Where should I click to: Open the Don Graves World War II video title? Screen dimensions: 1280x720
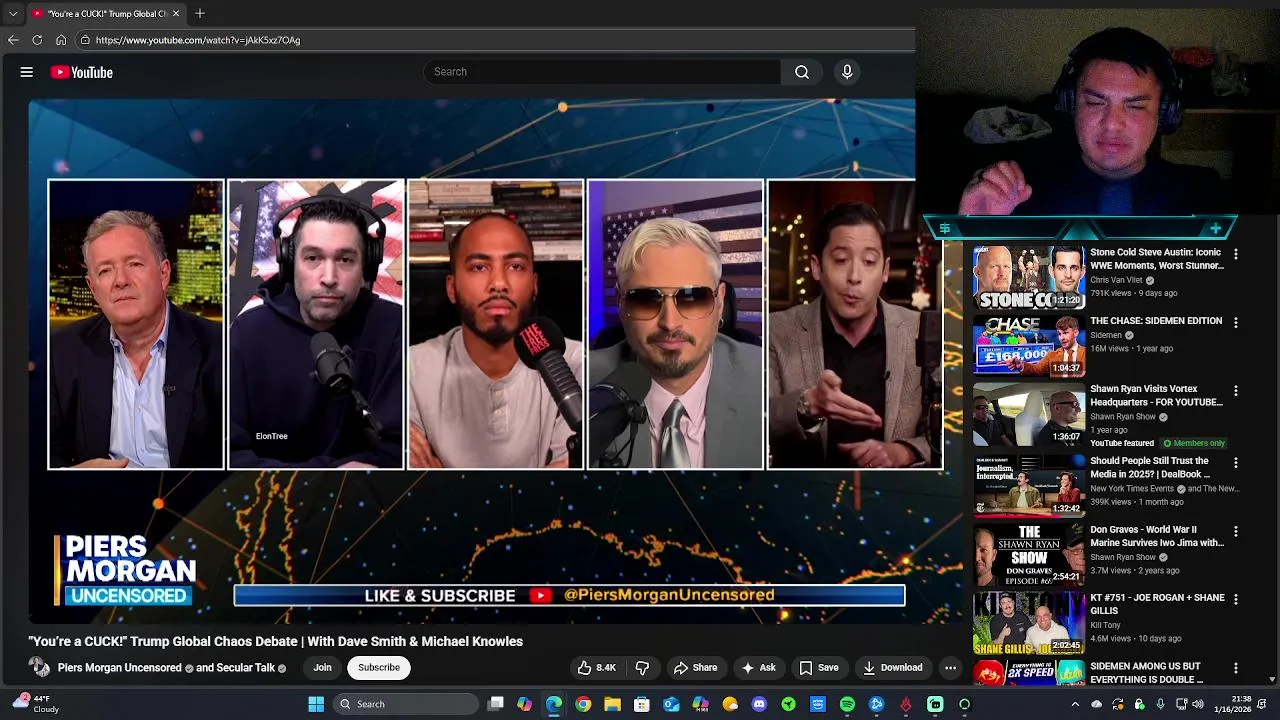[x=1157, y=536]
